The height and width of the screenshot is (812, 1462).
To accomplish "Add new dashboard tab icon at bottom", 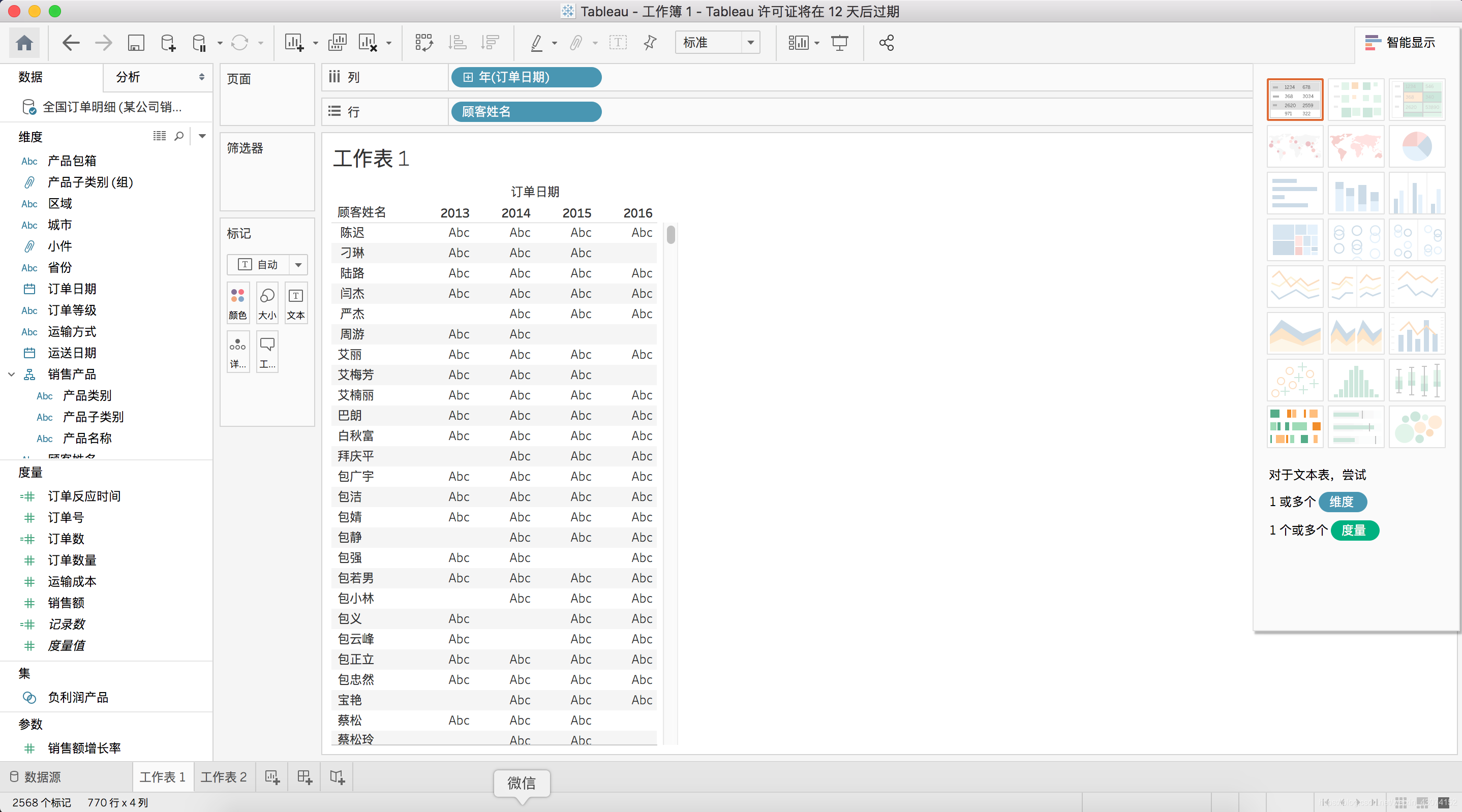I will 305,777.
